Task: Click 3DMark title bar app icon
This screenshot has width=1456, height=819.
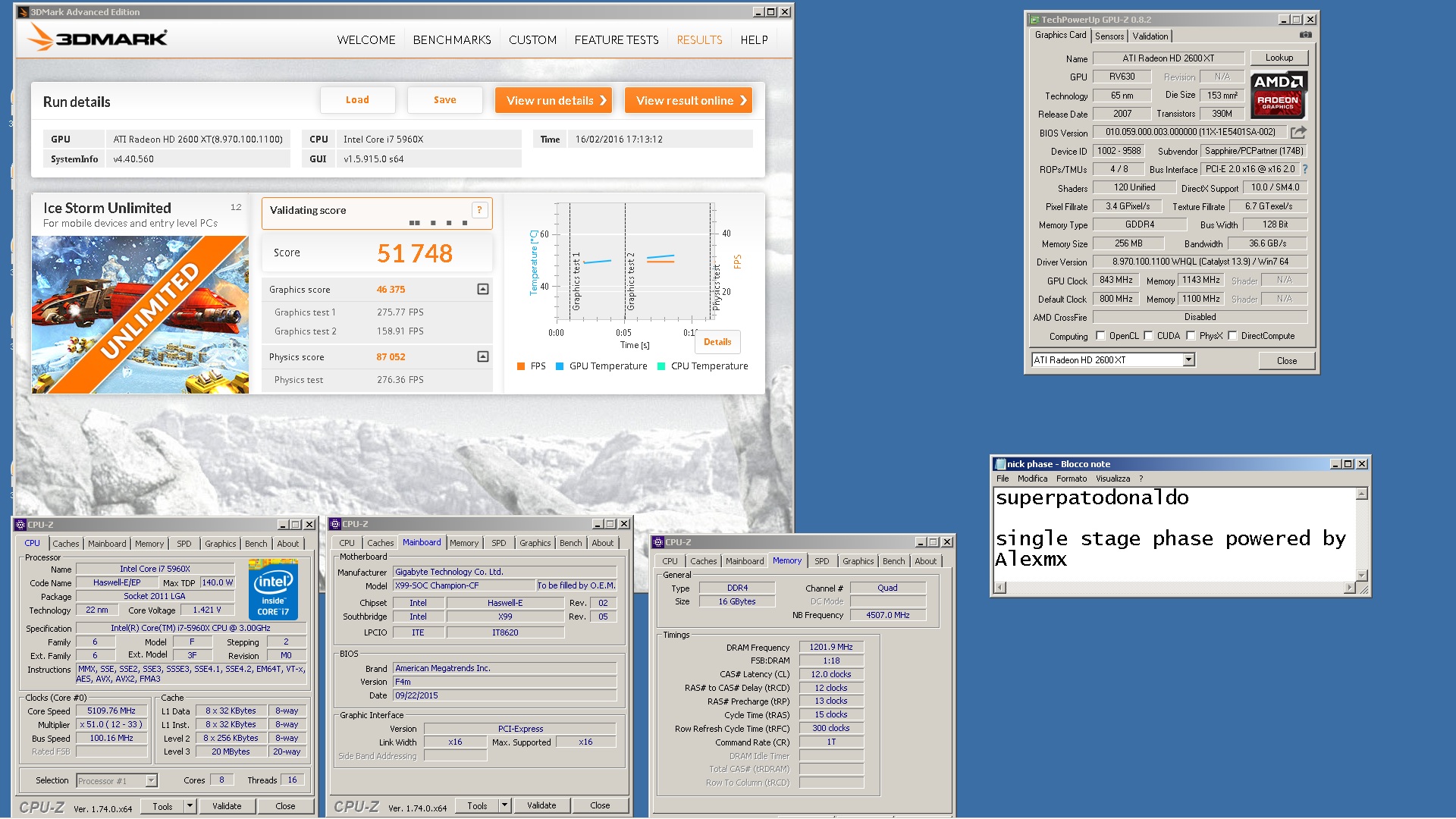Action: coord(23,12)
